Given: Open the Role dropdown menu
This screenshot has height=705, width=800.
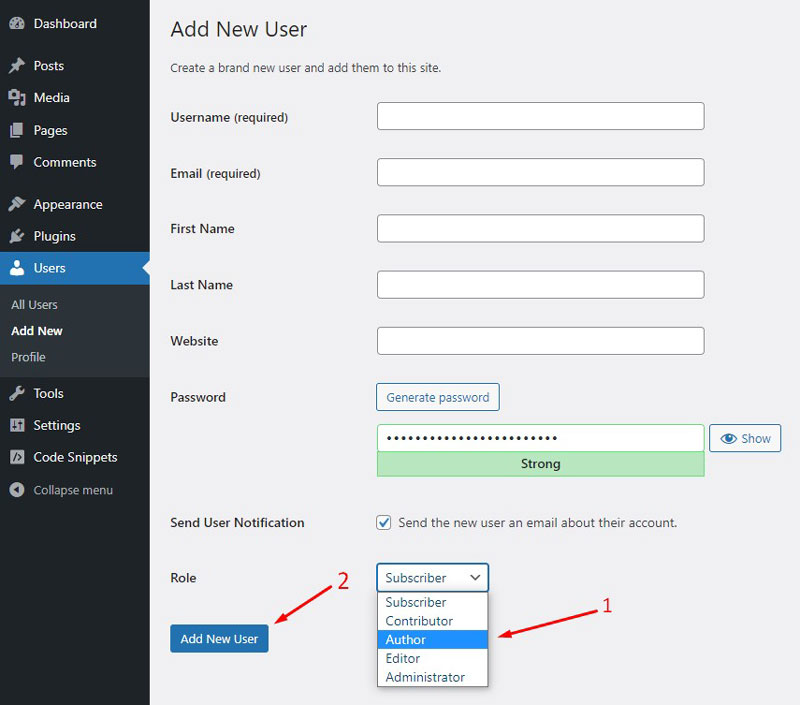Looking at the screenshot, I should pyautogui.click(x=432, y=577).
